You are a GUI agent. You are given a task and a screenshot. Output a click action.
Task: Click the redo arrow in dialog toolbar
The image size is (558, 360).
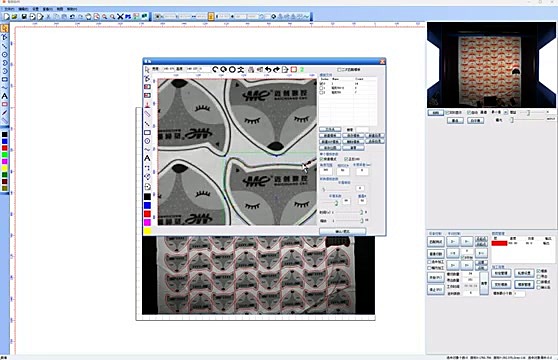click(x=276, y=69)
